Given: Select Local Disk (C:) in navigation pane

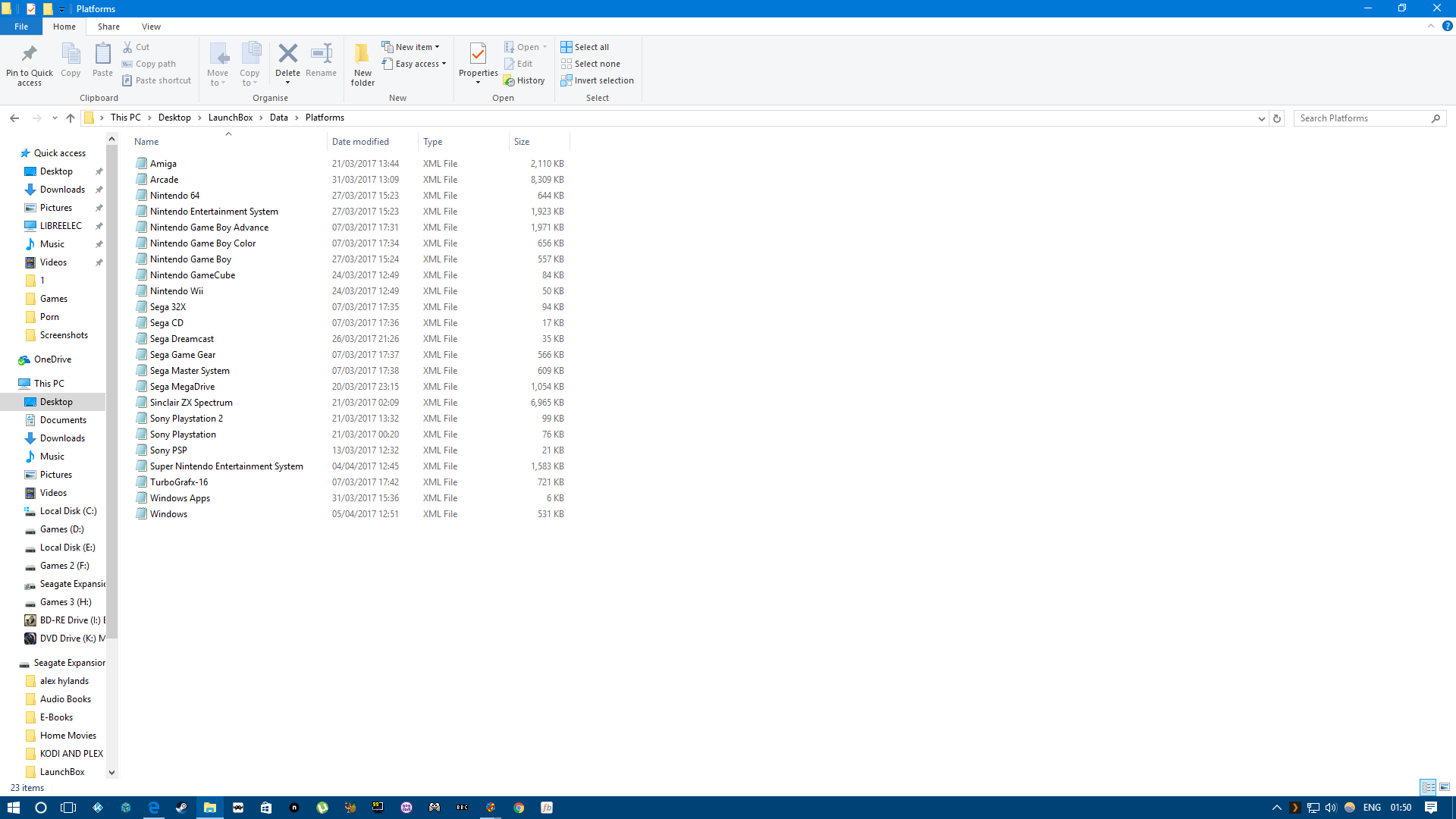Looking at the screenshot, I should [68, 511].
